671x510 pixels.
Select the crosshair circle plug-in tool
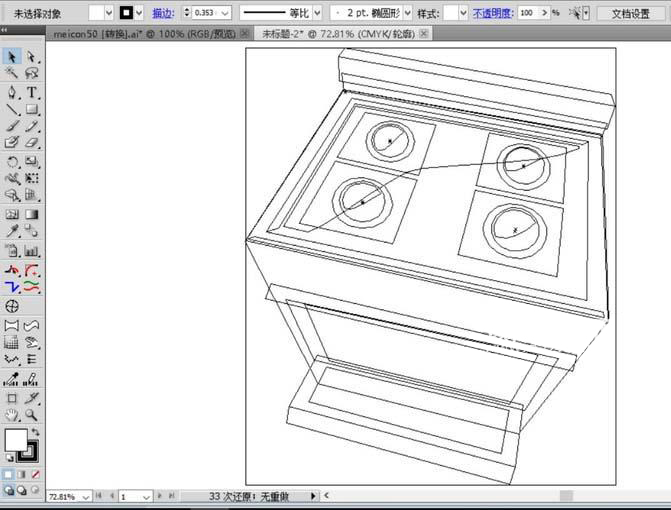[x=12, y=306]
